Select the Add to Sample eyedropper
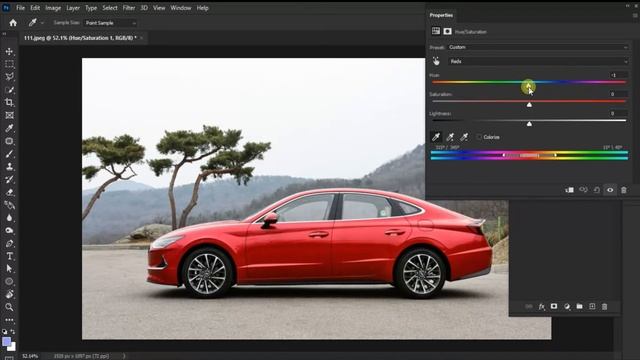 tap(450, 137)
